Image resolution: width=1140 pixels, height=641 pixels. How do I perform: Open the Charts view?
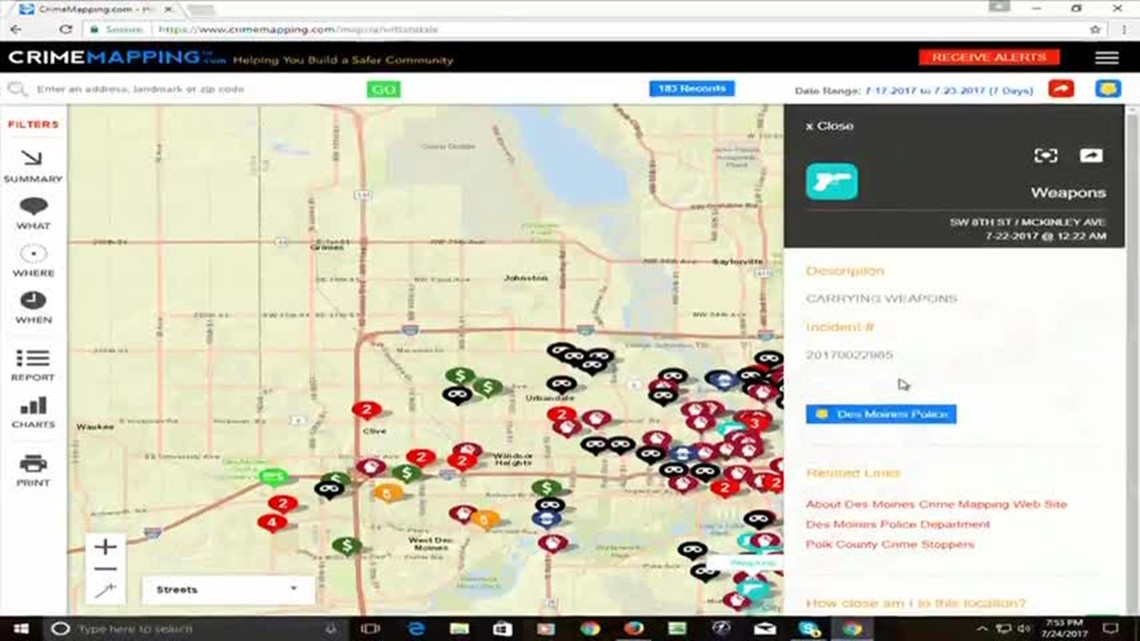(x=33, y=412)
